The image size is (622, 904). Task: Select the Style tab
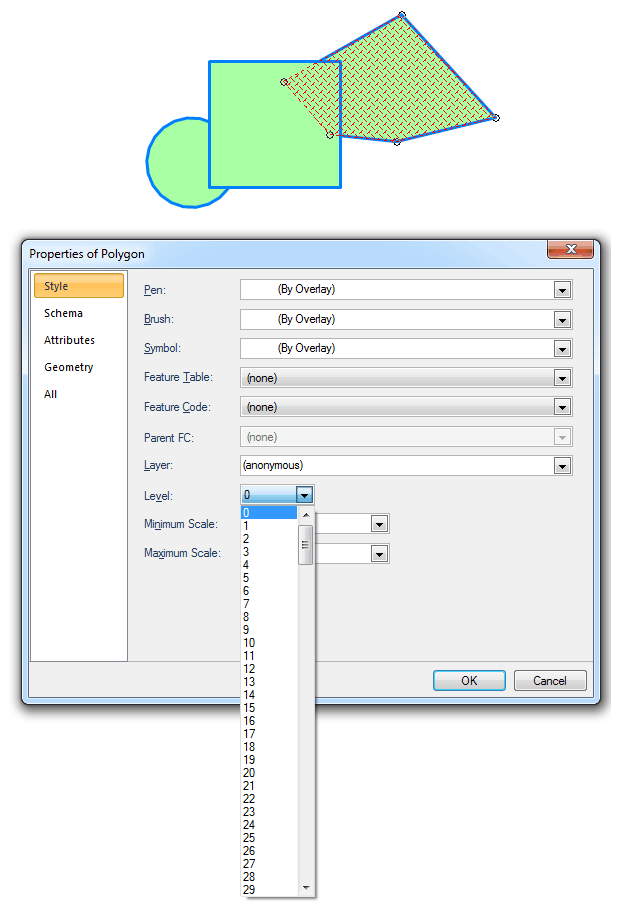79,286
